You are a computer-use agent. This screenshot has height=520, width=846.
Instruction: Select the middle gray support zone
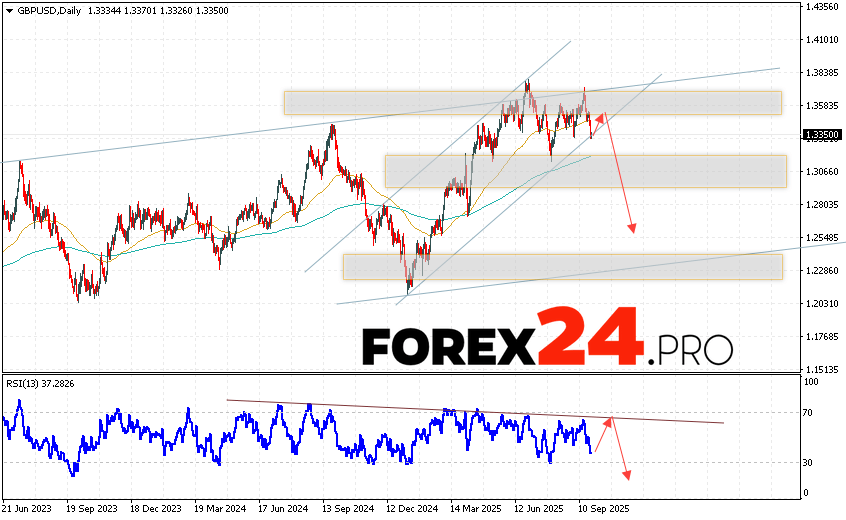(x=585, y=171)
